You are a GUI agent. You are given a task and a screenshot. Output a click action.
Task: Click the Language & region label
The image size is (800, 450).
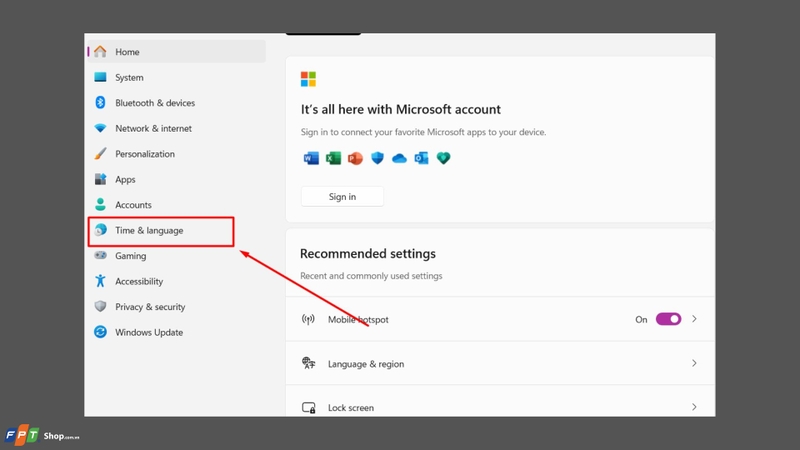pos(366,364)
